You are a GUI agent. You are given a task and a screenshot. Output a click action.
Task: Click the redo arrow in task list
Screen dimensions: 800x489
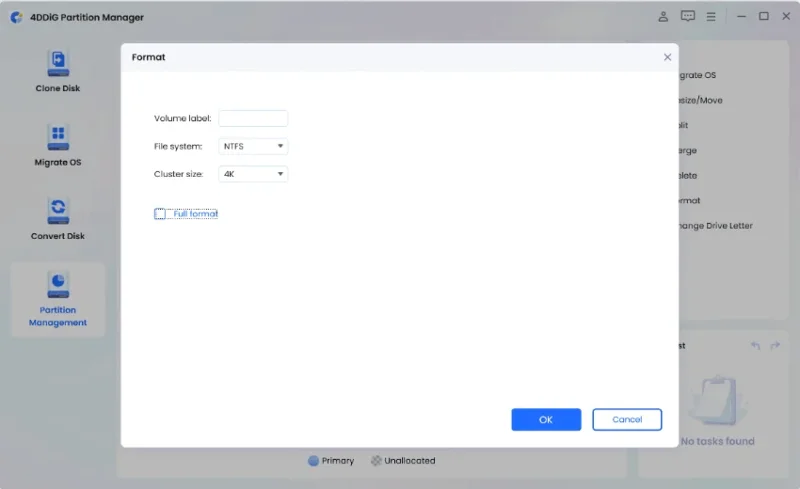tap(775, 346)
